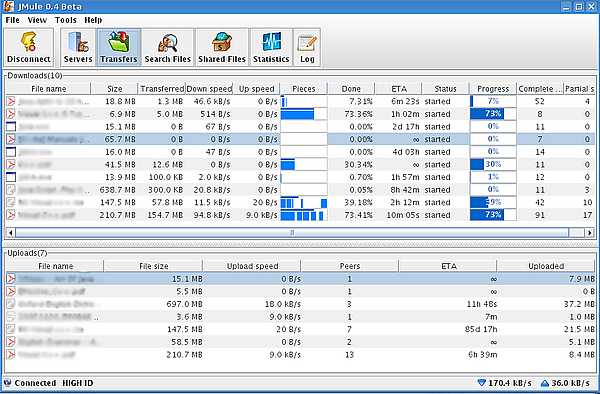Click the download speed arrow icon in status bar
Viewport: 600px width, 394px height.
tap(481, 383)
